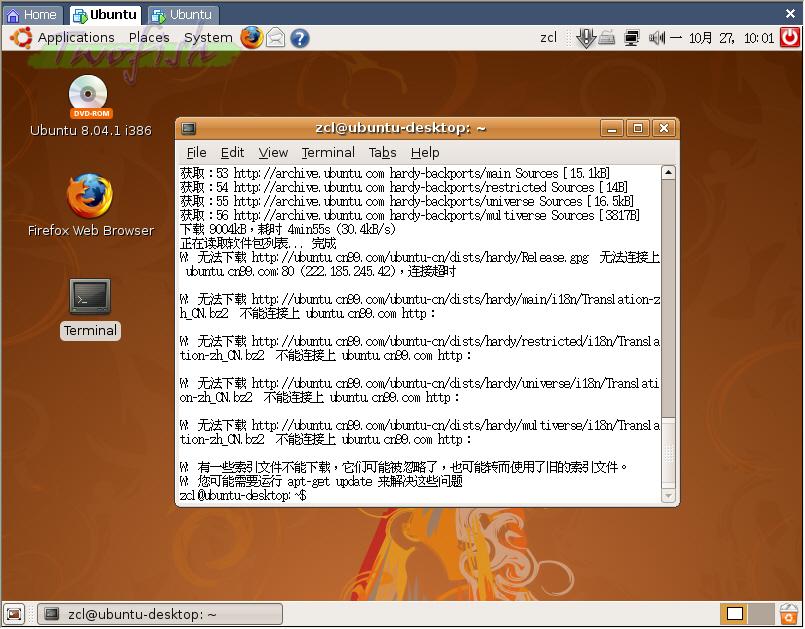Click the red power quit button
The width and height of the screenshot is (805, 629).
coord(790,37)
